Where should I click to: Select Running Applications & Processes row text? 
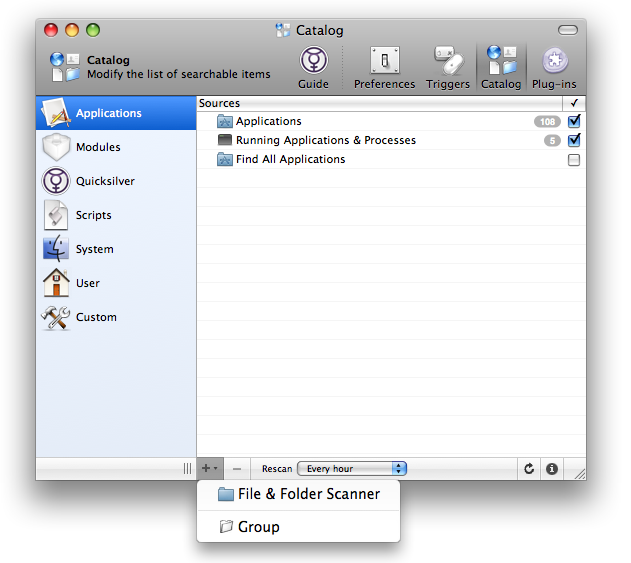(x=326, y=140)
